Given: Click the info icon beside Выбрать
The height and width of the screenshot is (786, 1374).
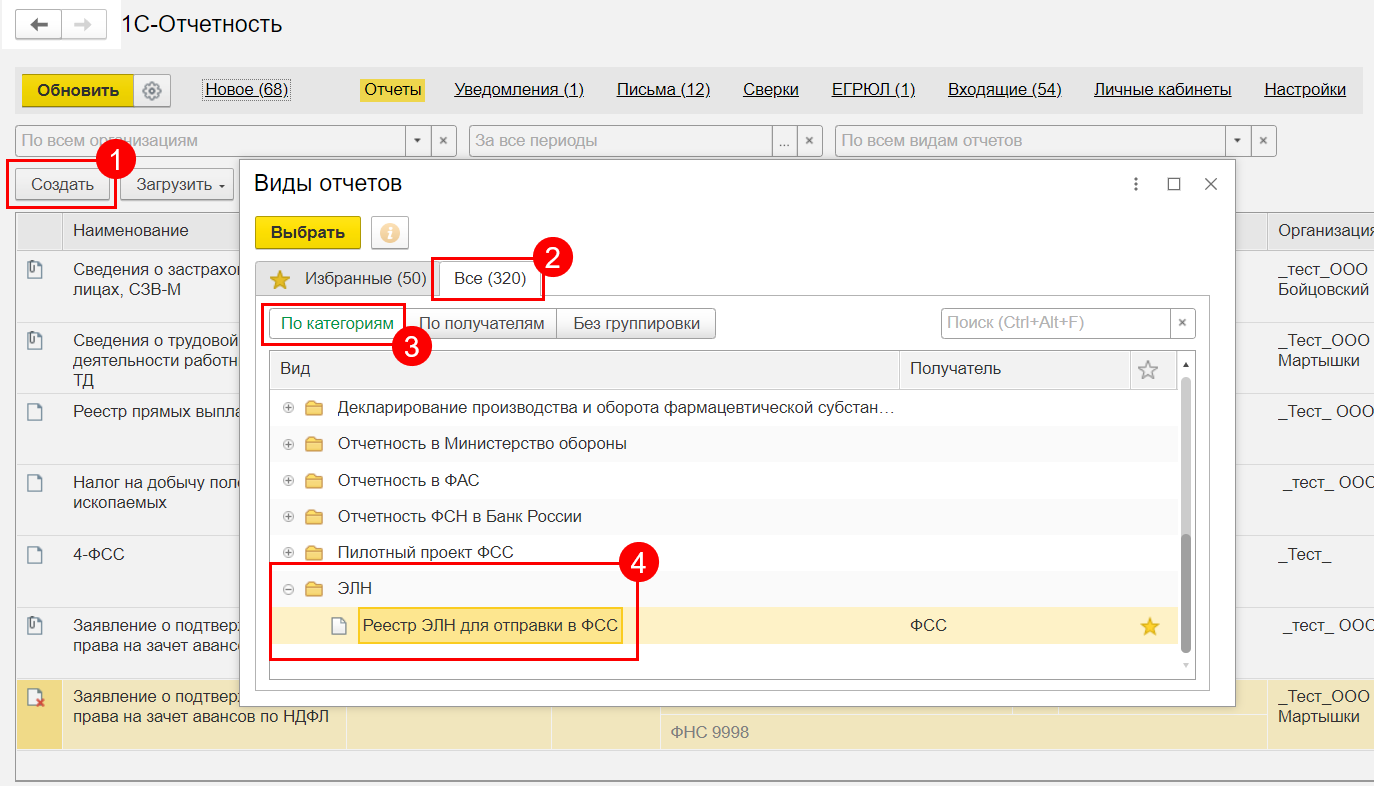Looking at the screenshot, I should tap(389, 232).
